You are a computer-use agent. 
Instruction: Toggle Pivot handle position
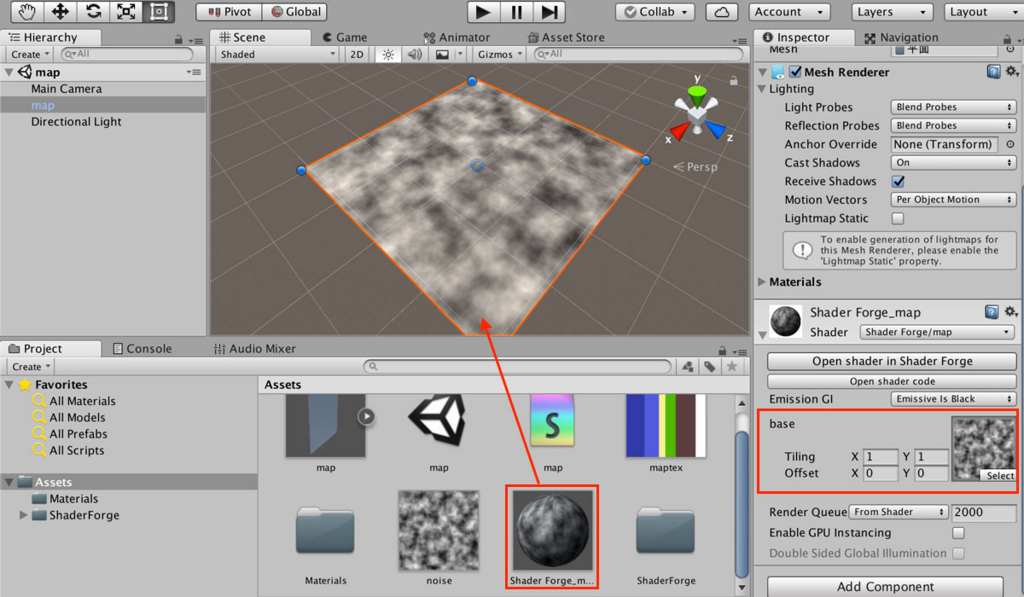pyautogui.click(x=229, y=12)
